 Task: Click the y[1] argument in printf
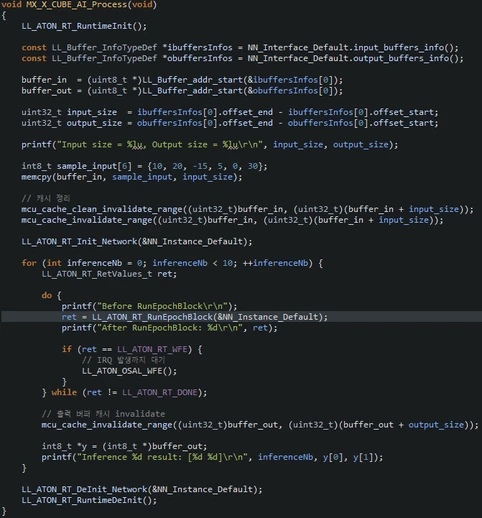[x=363, y=457]
